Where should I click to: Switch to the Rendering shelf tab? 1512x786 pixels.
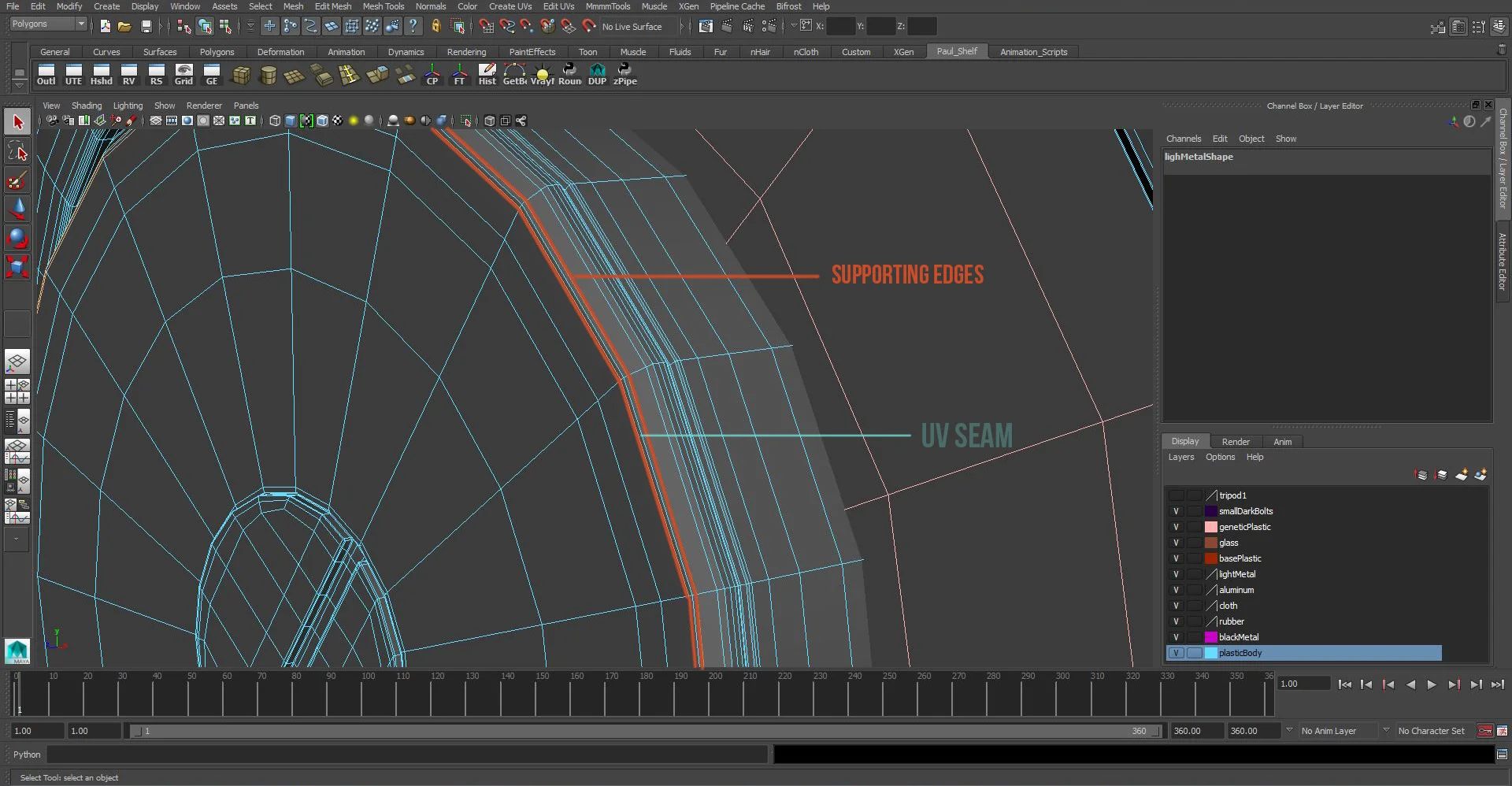coord(466,52)
